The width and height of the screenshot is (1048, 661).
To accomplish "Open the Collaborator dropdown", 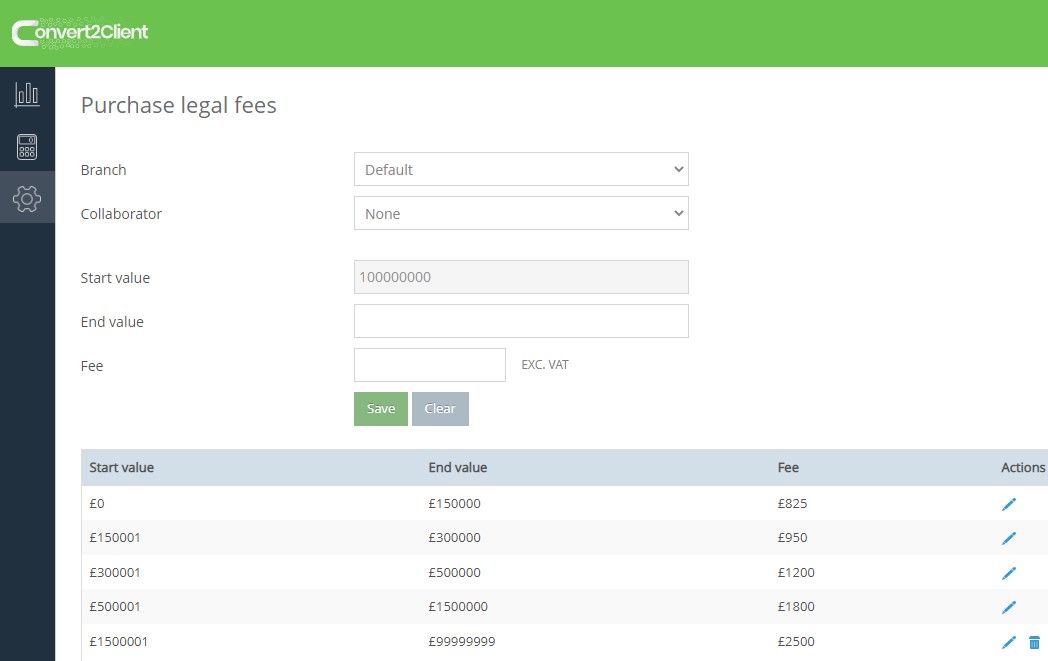I will click(520, 213).
